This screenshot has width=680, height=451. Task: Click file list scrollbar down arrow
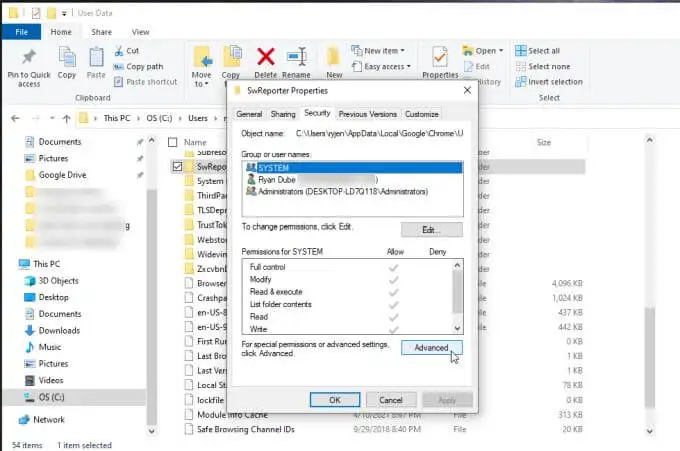650,431
